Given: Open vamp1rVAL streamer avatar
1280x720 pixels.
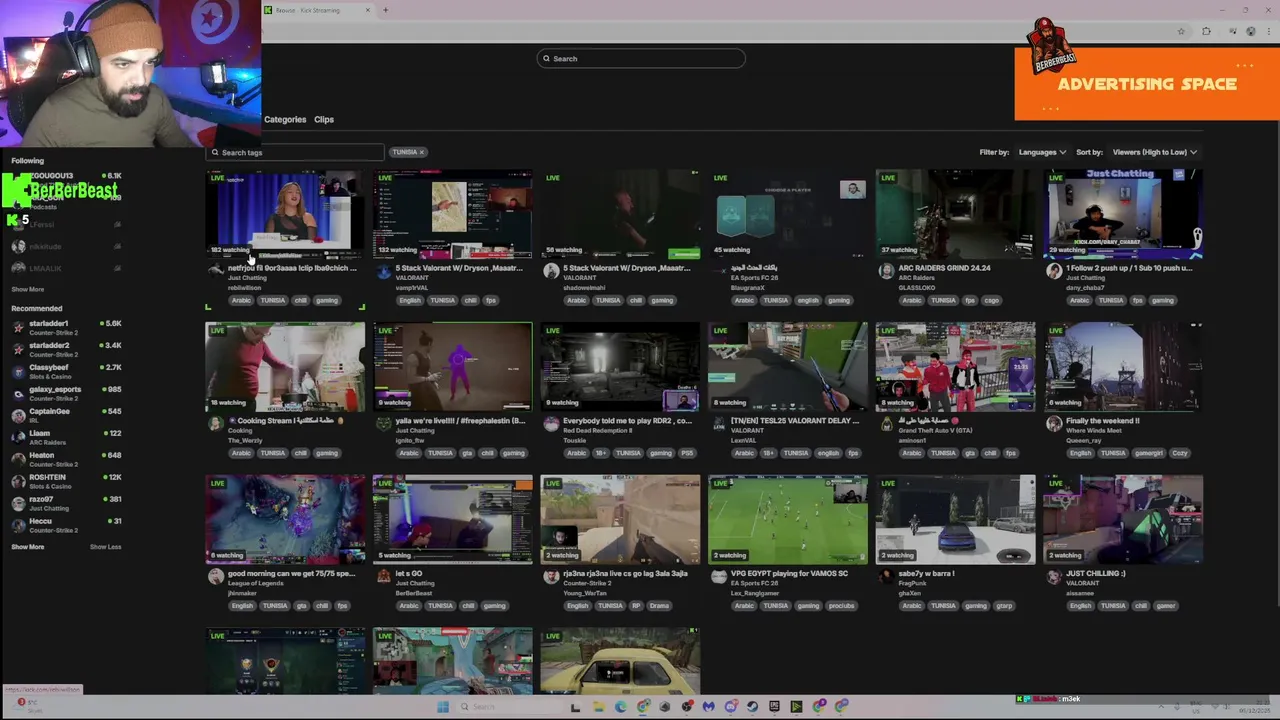Looking at the screenshot, I should click(x=383, y=271).
